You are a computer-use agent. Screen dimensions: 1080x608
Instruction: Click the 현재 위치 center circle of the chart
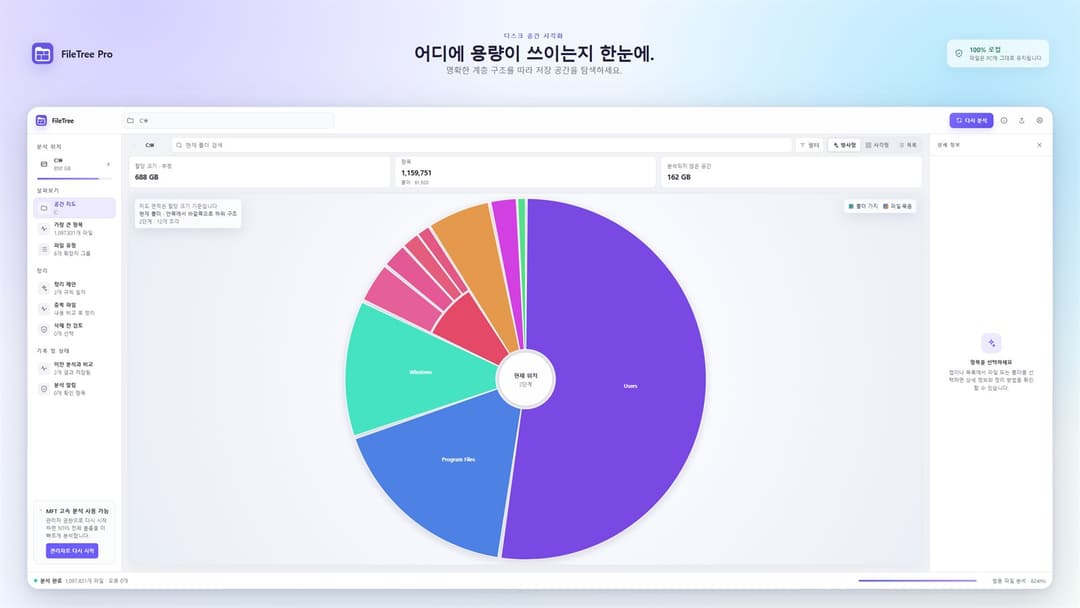click(526, 379)
